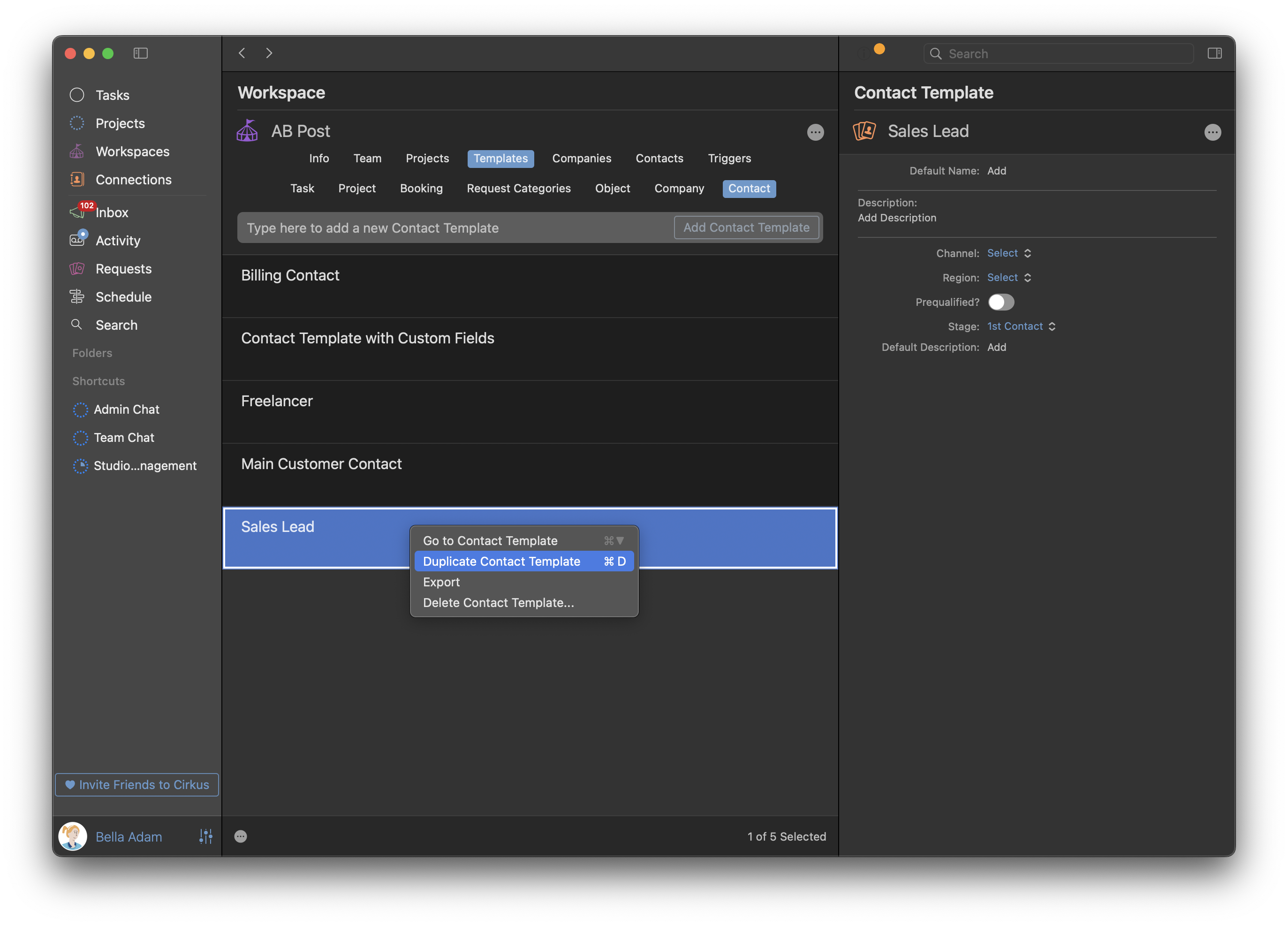Click the Requests cards icon
The width and height of the screenshot is (1288, 926).
click(x=77, y=269)
